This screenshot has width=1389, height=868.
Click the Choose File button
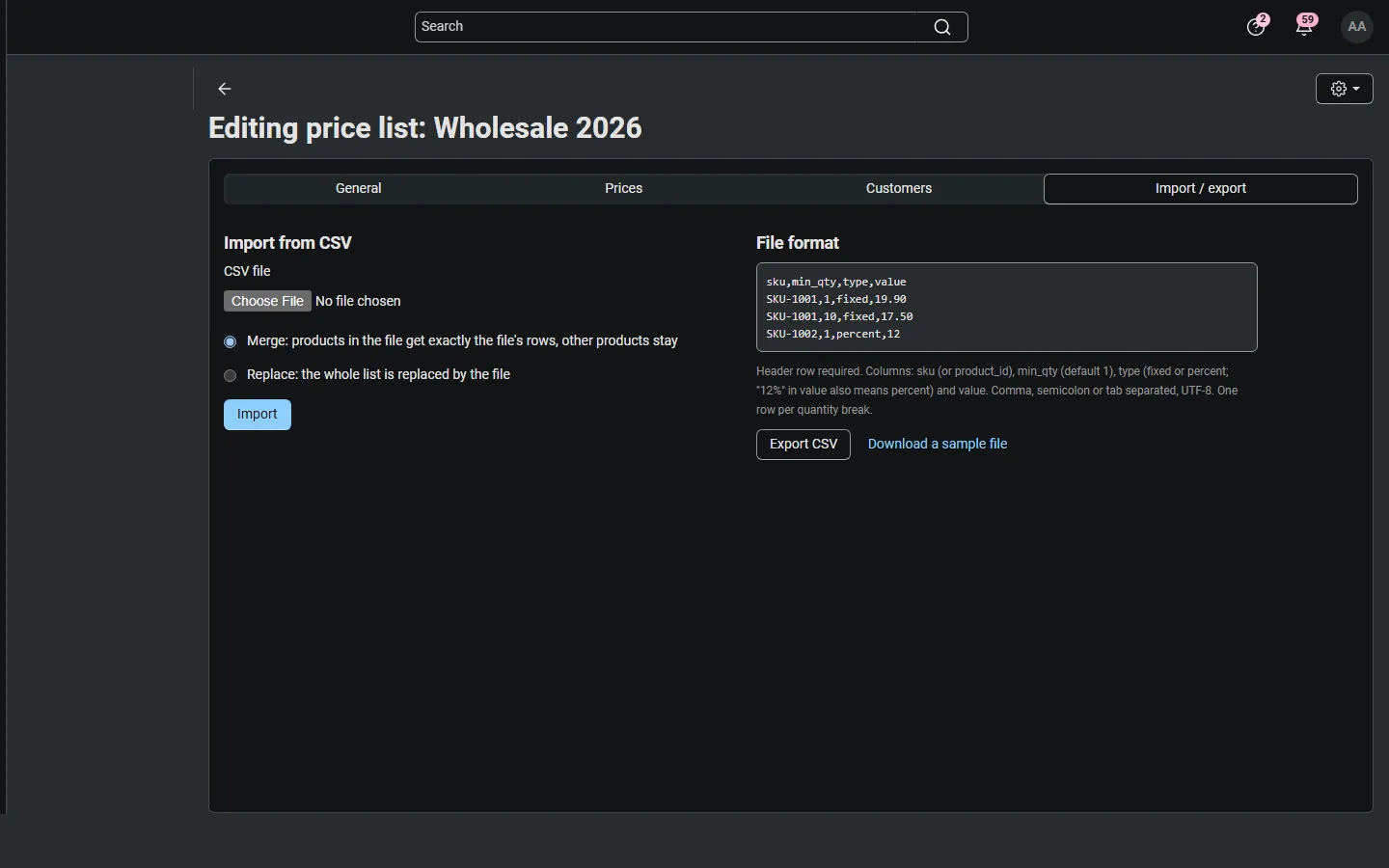[x=267, y=302]
